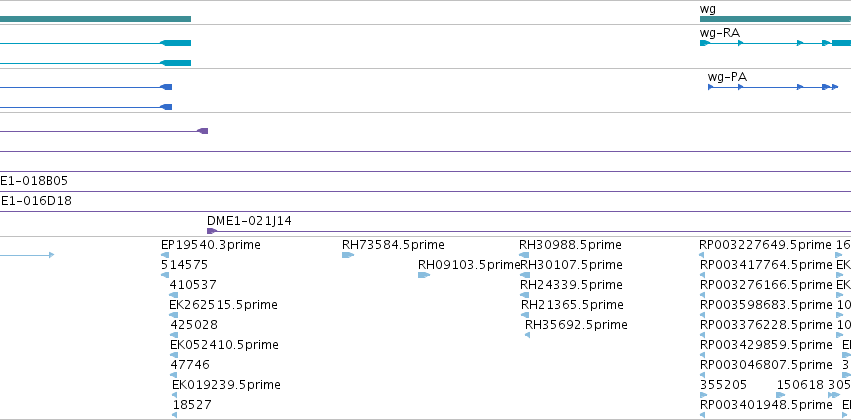
Task: Select the purple exon block below transcripts
Action: coord(203,131)
